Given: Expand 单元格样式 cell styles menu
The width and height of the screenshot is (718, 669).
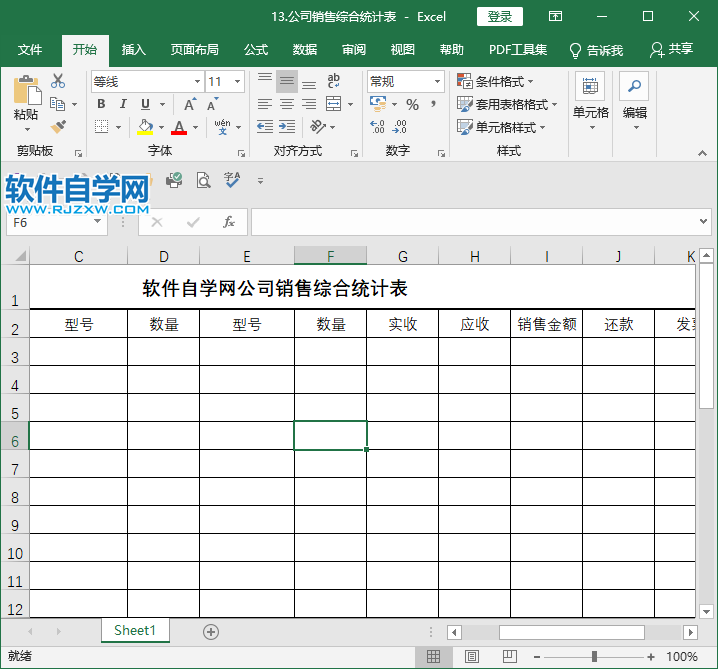Looking at the screenshot, I should click(x=501, y=127).
